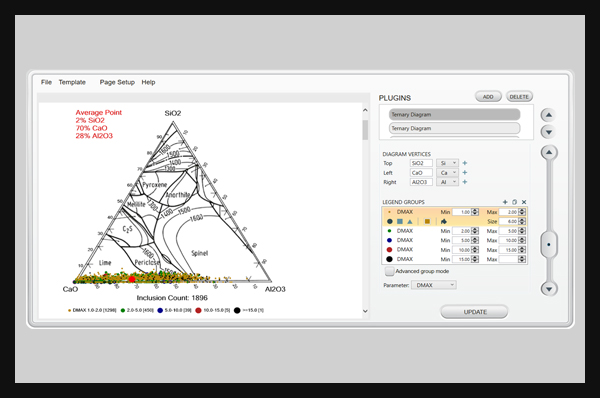Click the fill bucket icon in legend row
600x398 pixels.
(x=444, y=222)
